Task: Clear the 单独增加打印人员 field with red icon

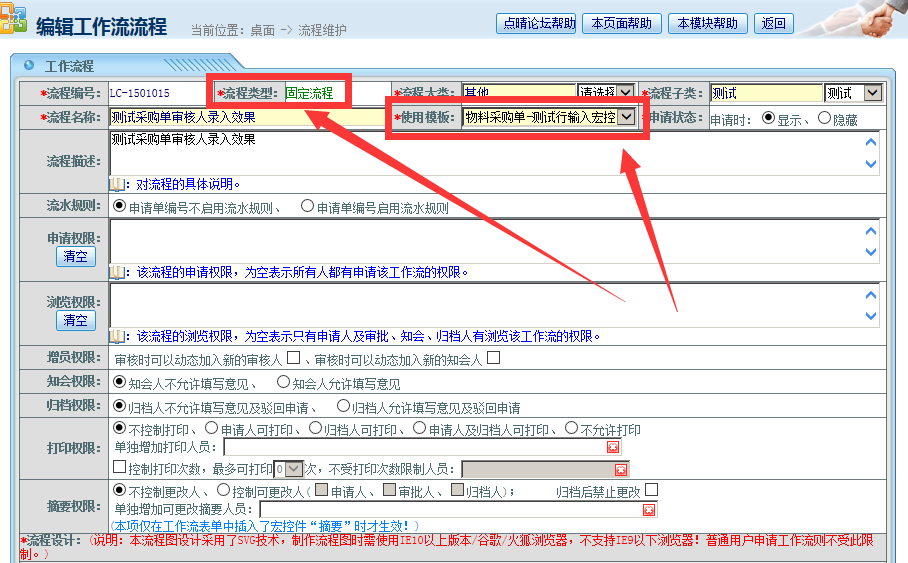Action: click(x=614, y=447)
